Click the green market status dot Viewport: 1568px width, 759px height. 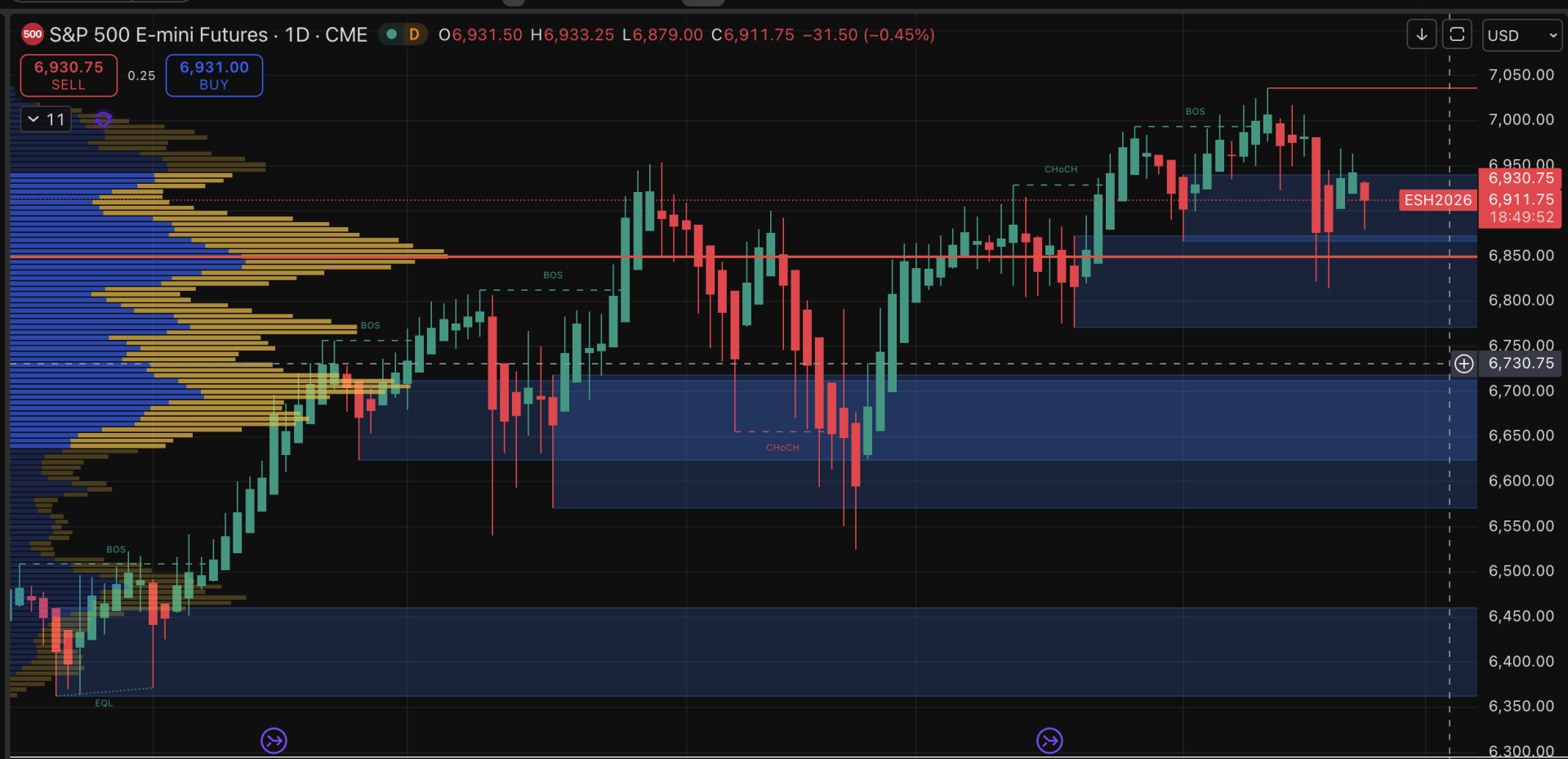click(392, 34)
